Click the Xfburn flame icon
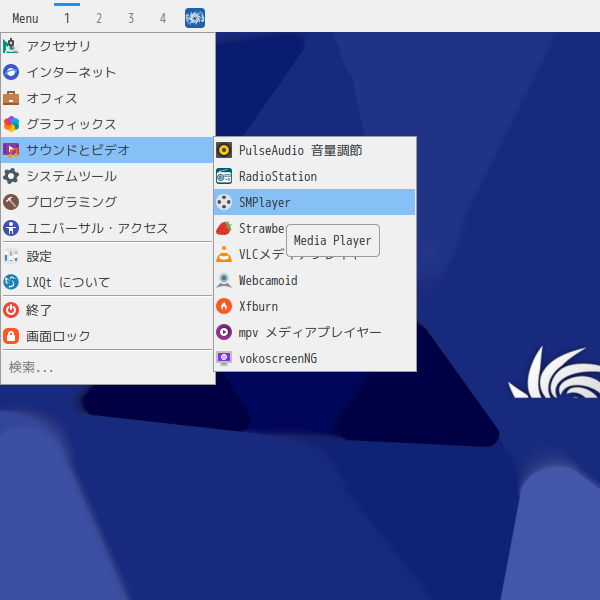This screenshot has width=600, height=600. pos(224,306)
